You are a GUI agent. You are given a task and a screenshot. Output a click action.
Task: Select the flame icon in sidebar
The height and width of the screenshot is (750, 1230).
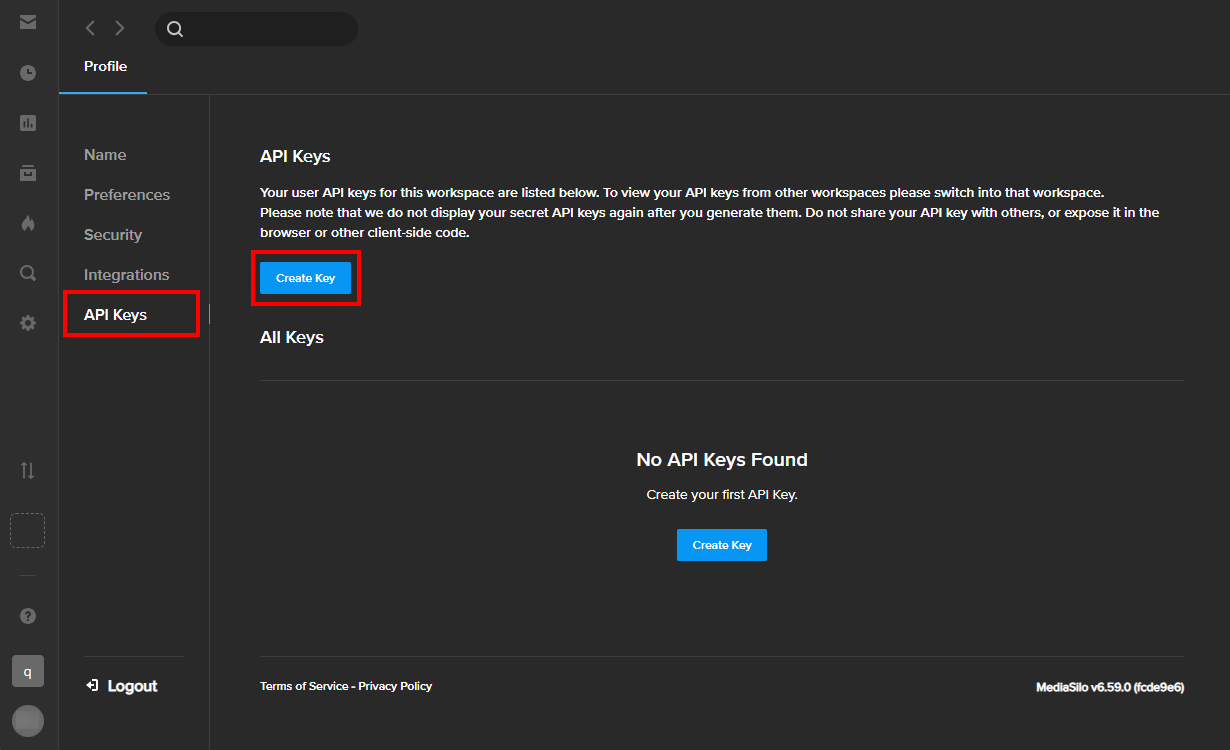(x=28, y=223)
